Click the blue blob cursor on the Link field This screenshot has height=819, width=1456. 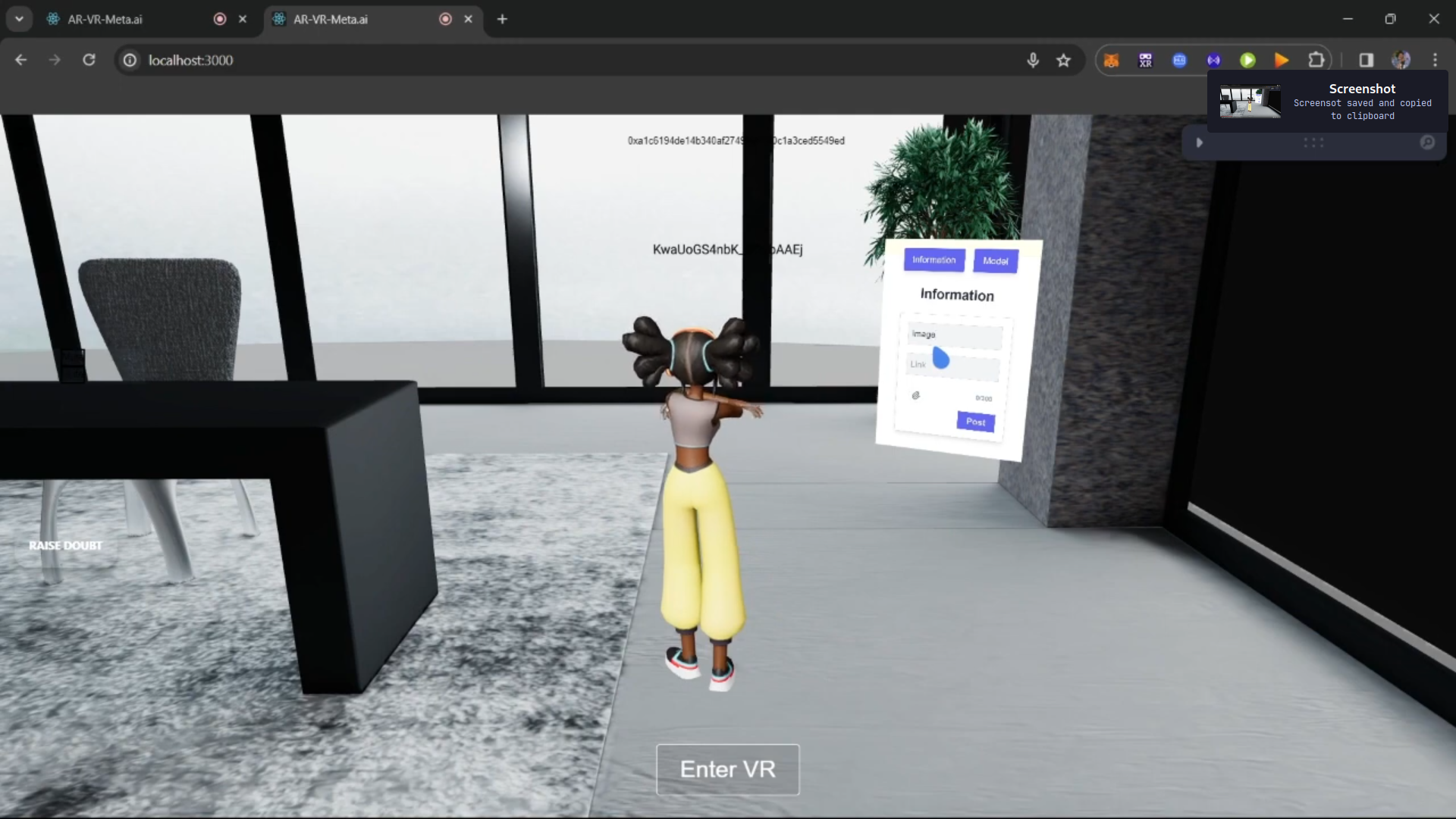(x=942, y=360)
